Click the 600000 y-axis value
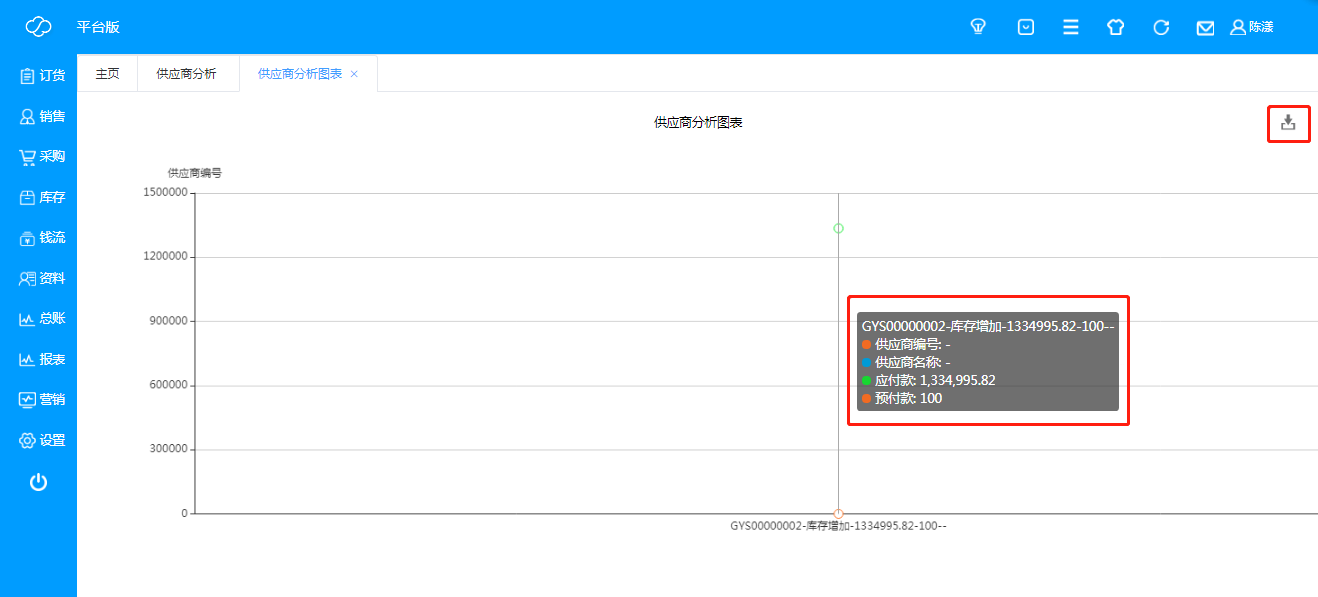 [167, 385]
